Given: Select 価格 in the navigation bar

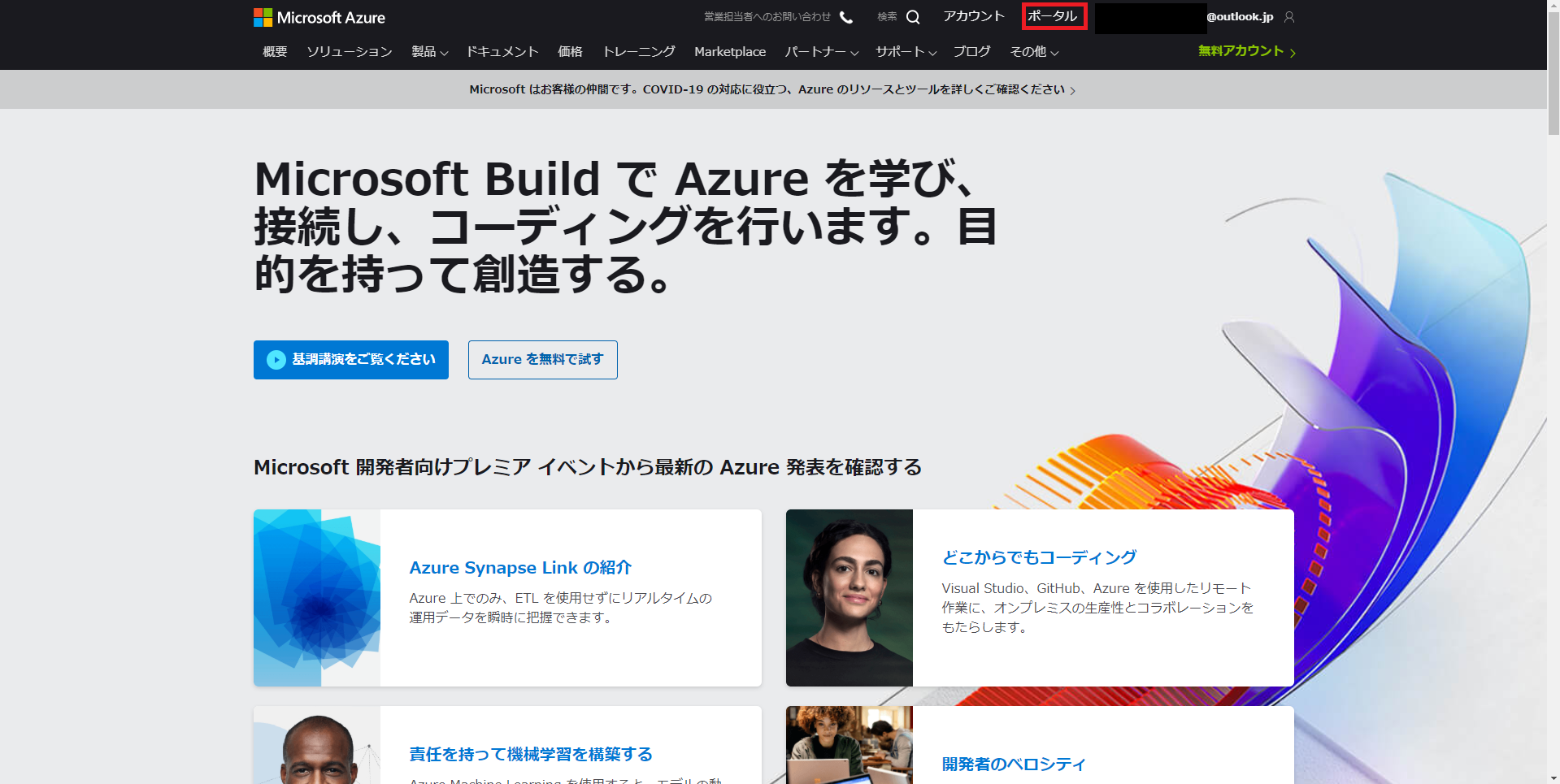Looking at the screenshot, I should (x=570, y=52).
